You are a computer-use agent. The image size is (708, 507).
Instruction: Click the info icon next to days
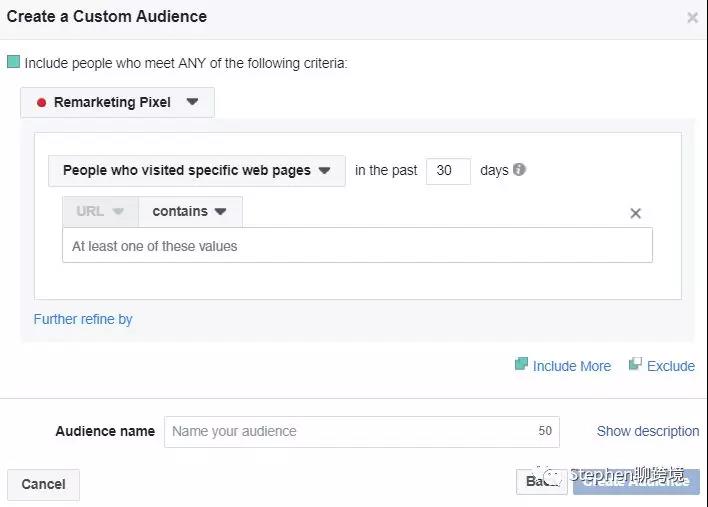tap(519, 170)
